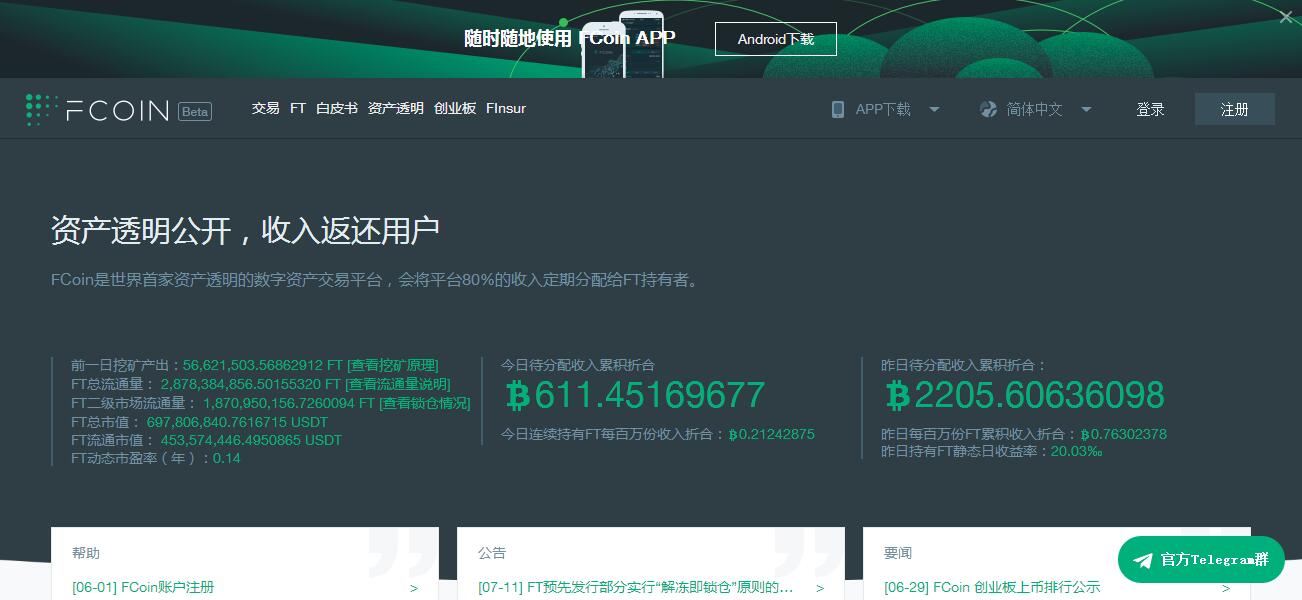Expand the APP下载 dropdown arrow
Screen dimensions: 1302x600
click(x=934, y=109)
